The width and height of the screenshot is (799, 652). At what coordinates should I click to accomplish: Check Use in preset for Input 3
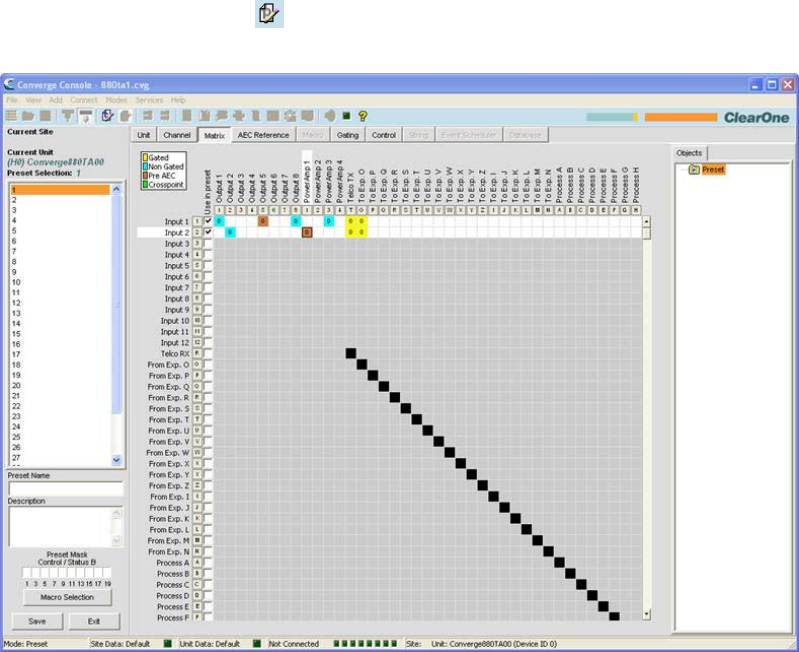(208, 243)
